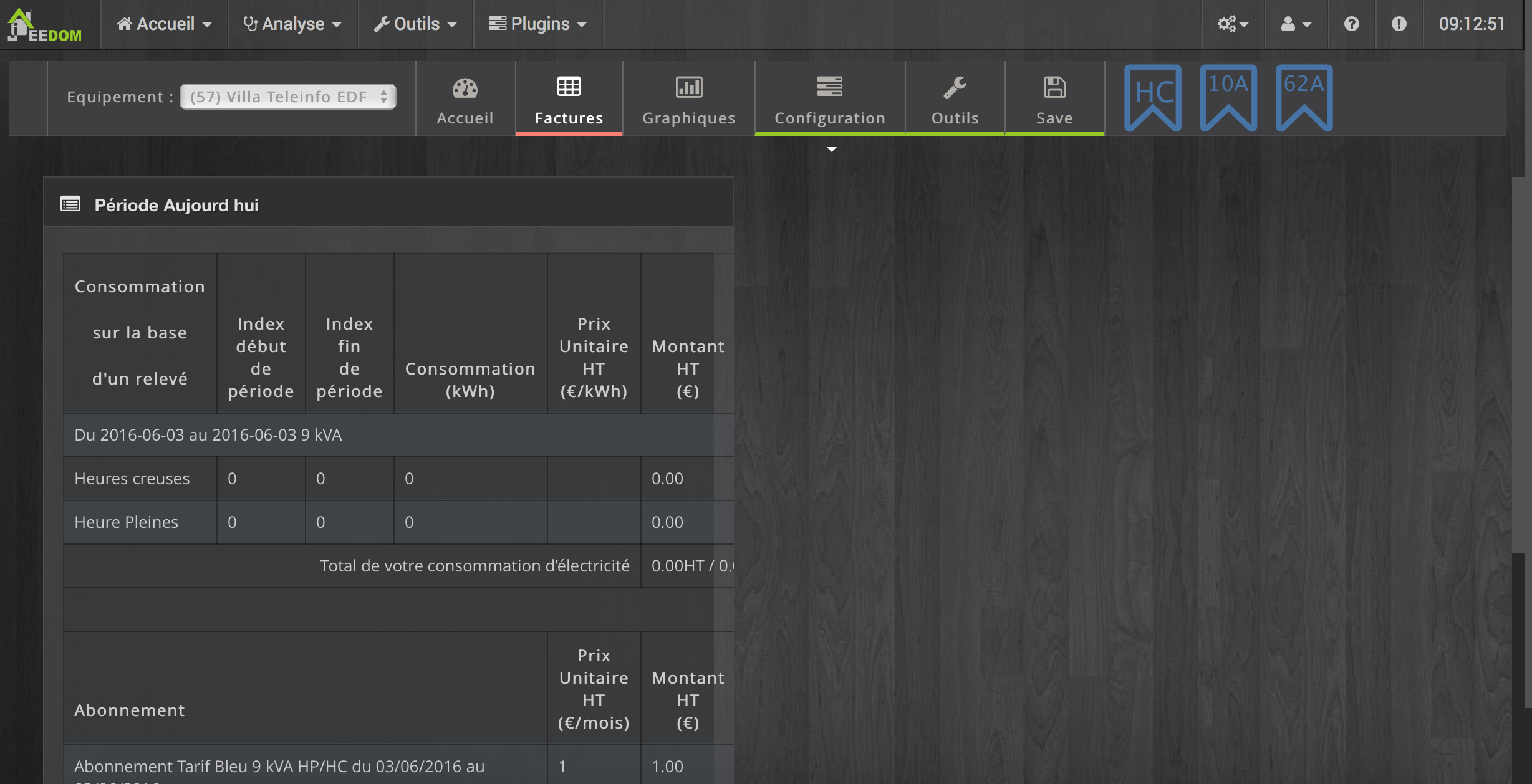This screenshot has height=784, width=1532.
Task: Click the Jeedom logo
Action: pyautogui.click(x=45, y=25)
